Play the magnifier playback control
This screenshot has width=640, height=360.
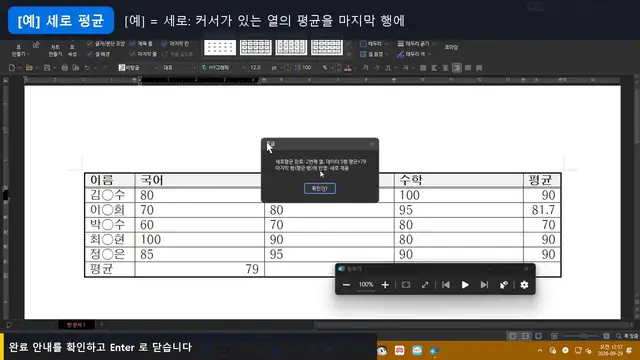pos(465,285)
